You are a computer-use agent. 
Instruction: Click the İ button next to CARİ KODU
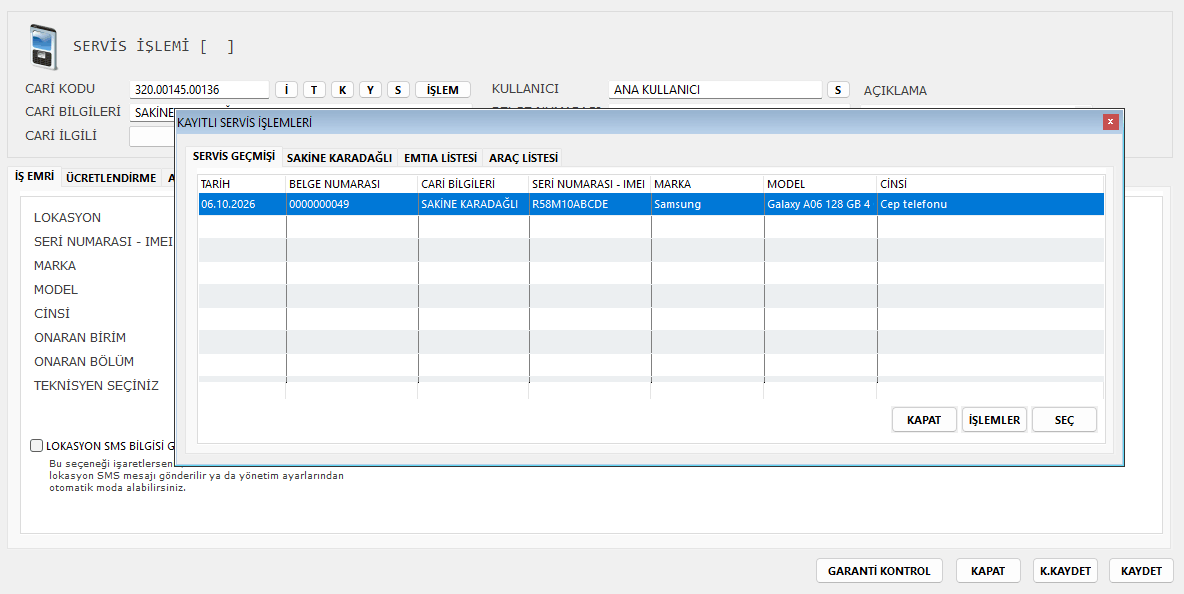pyautogui.click(x=286, y=90)
